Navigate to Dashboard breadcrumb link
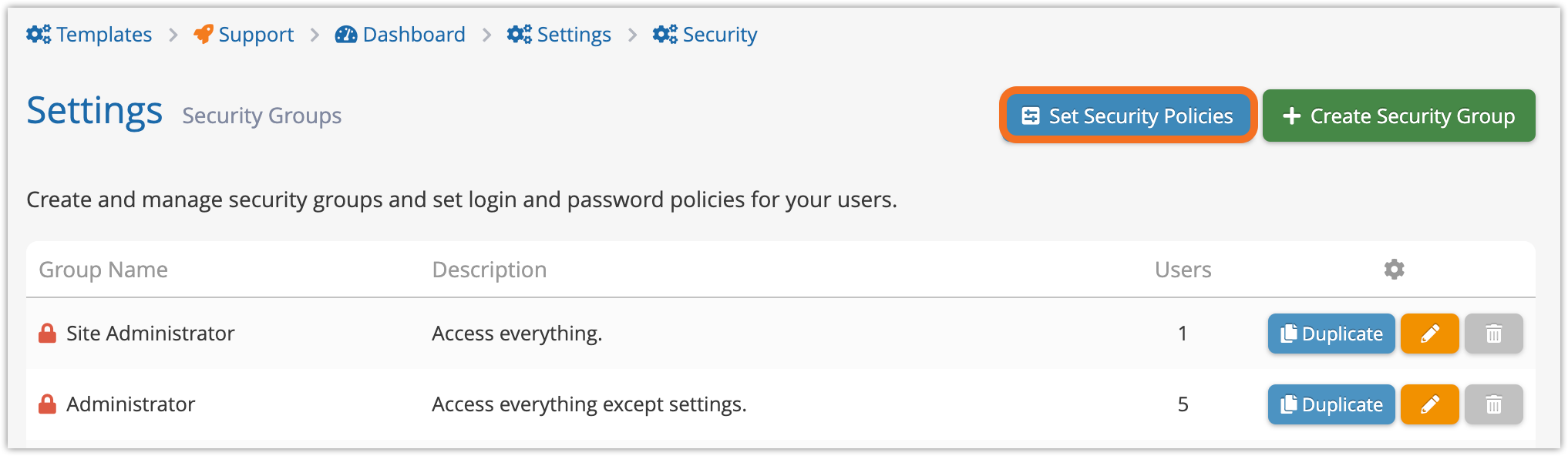 tap(414, 35)
